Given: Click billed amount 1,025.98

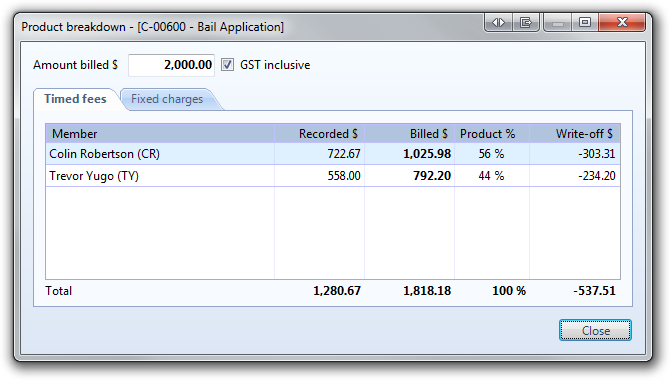Looking at the screenshot, I should click(x=427, y=154).
